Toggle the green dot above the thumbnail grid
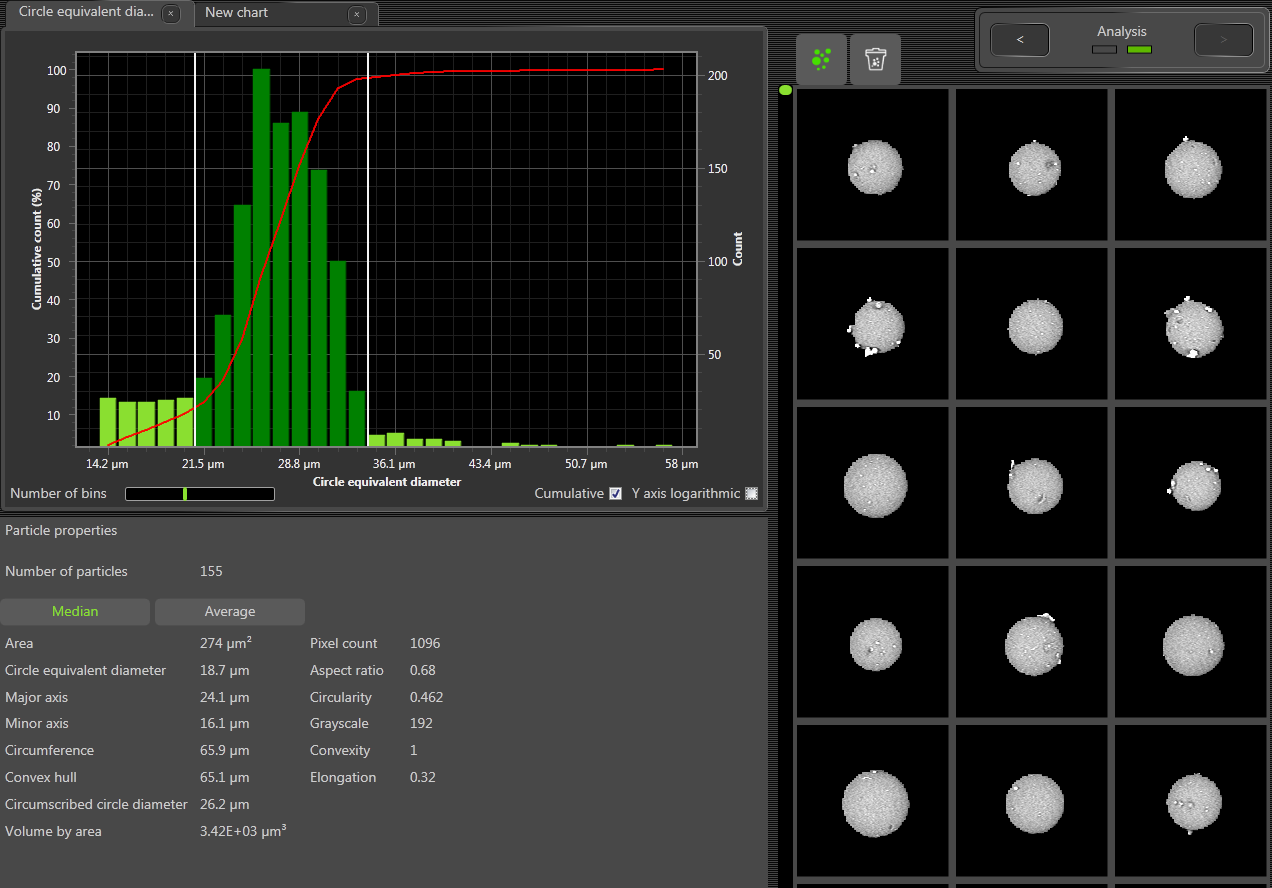The height and width of the screenshot is (888, 1272). point(785,90)
